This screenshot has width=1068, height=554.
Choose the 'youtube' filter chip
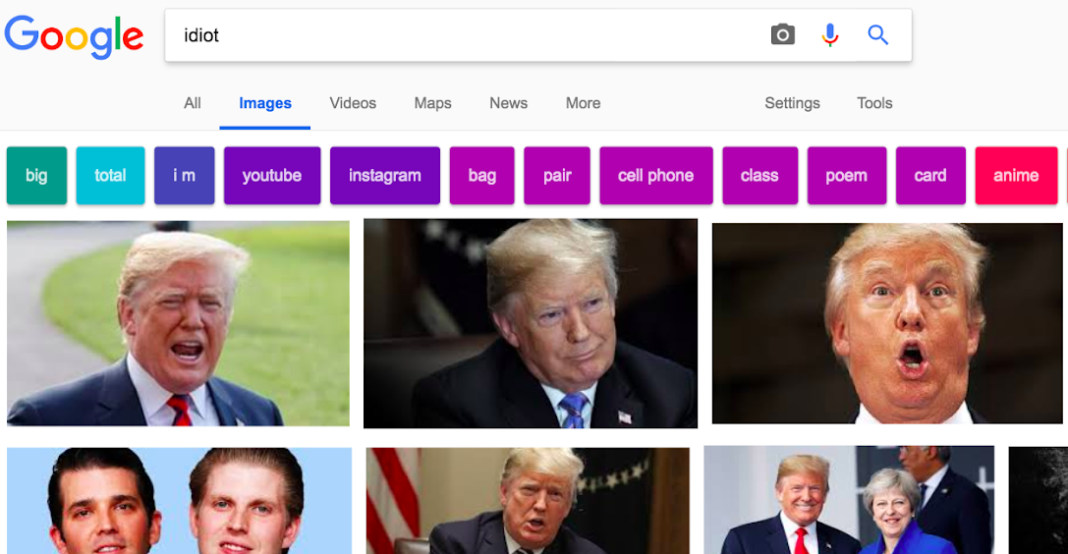click(272, 175)
